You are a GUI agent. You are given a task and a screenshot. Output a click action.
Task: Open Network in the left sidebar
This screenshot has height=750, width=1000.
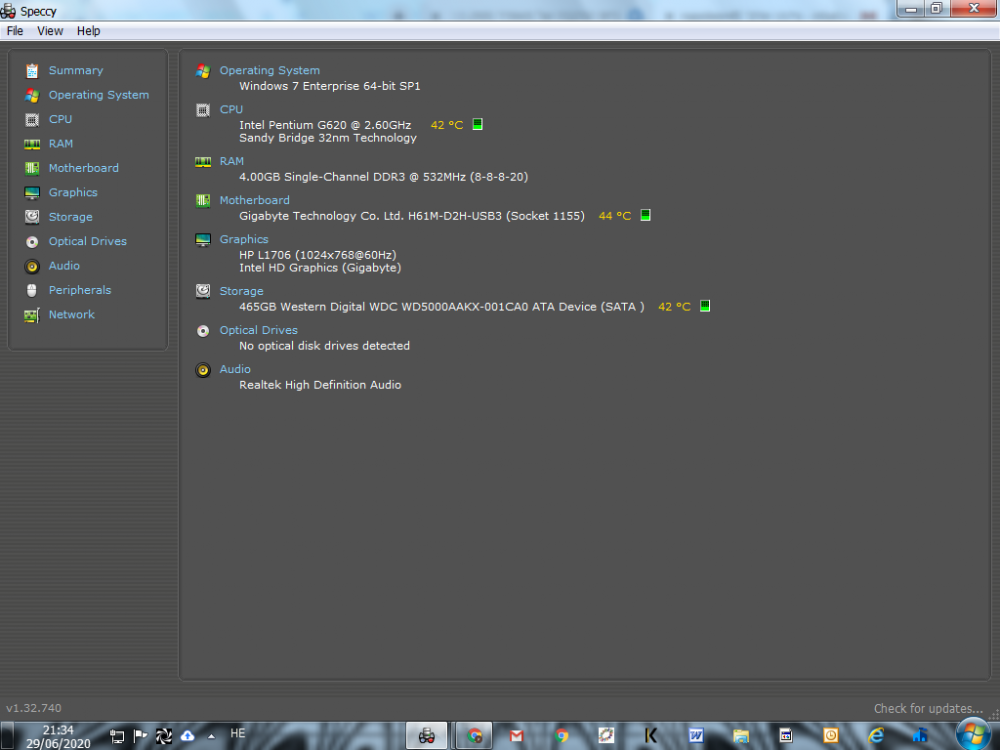71,314
